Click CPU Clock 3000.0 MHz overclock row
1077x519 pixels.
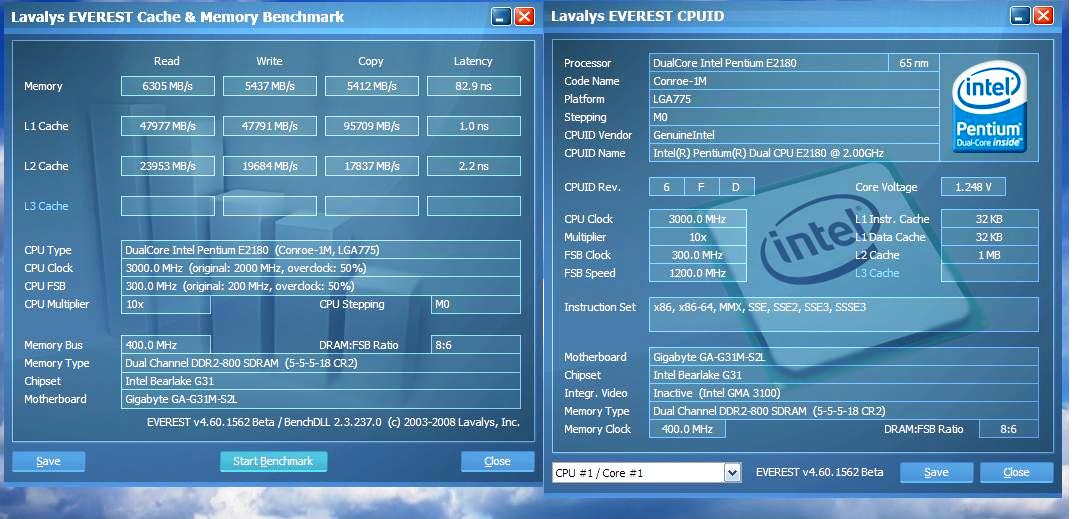coord(321,268)
